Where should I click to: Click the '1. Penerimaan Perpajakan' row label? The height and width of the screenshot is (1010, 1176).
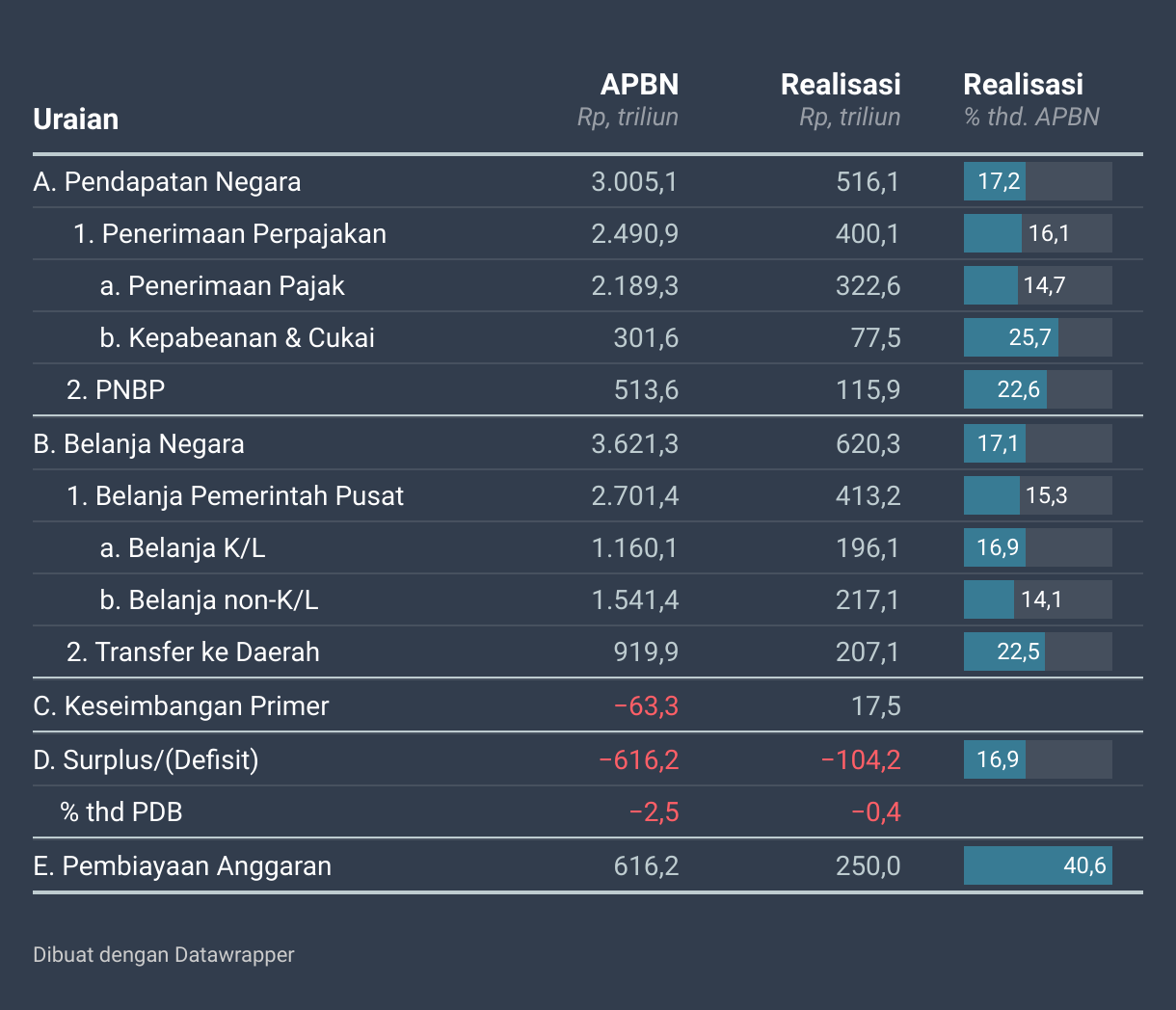[x=229, y=234]
